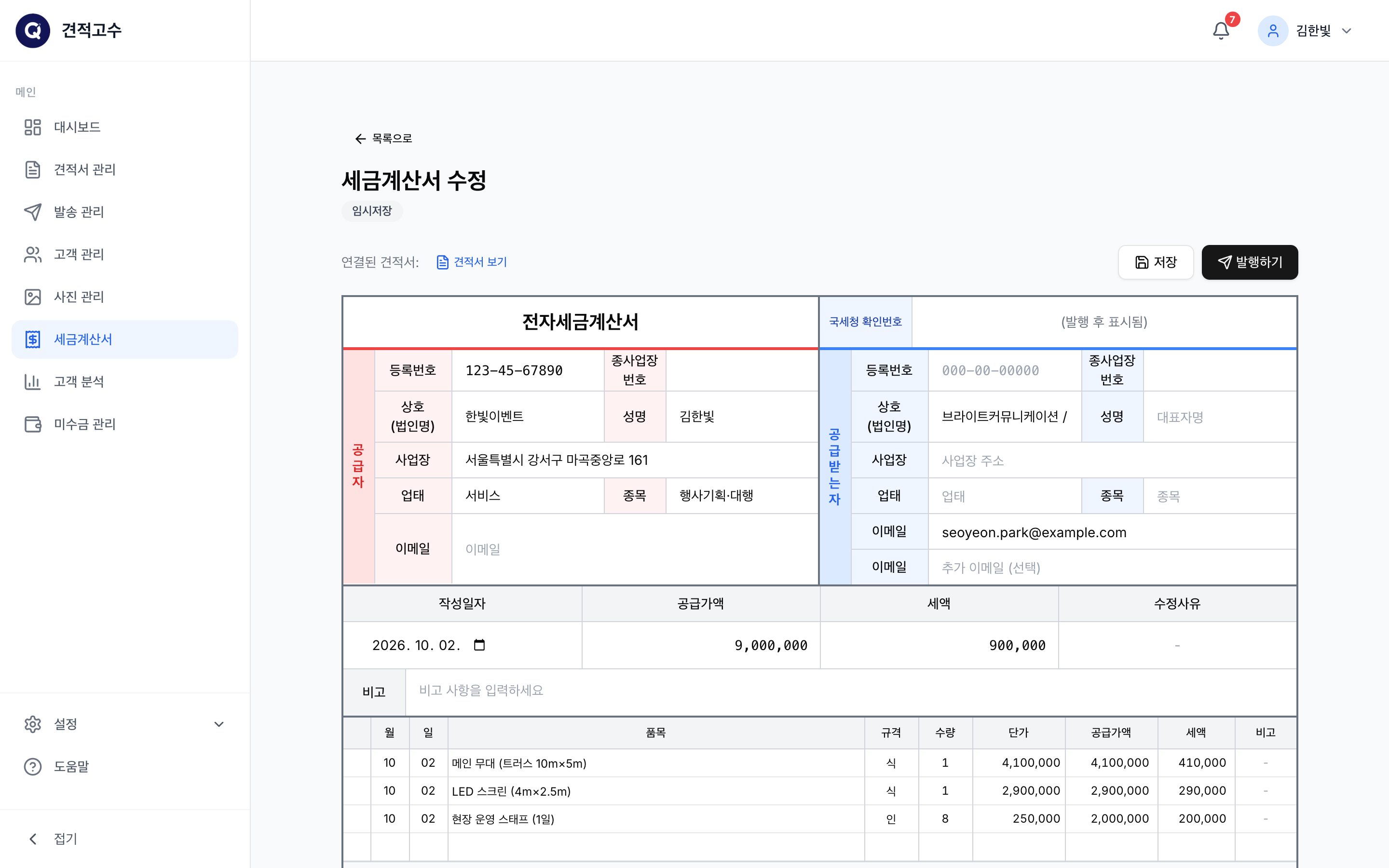Click the 저장 button
Image resolution: width=1389 pixels, height=868 pixels.
[x=1156, y=262]
